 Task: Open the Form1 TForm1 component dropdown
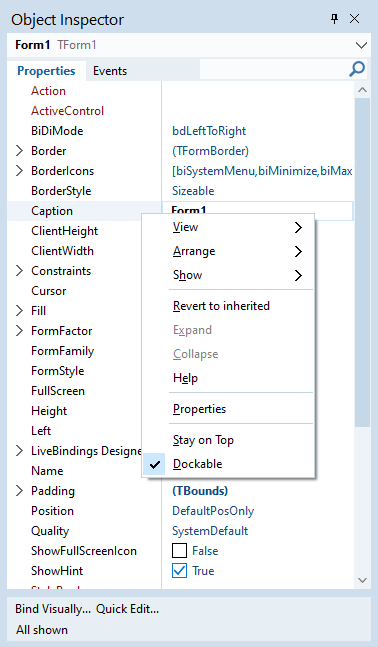(x=361, y=45)
